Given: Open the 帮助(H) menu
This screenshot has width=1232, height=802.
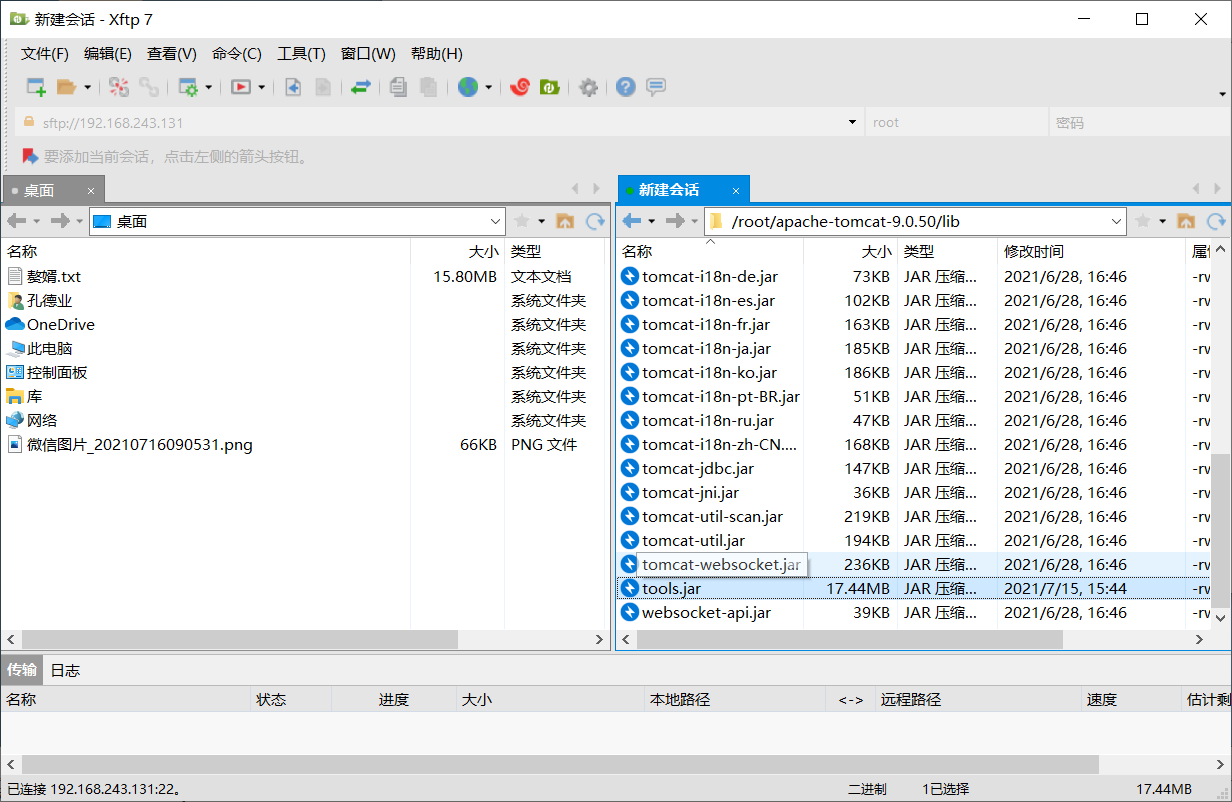Looking at the screenshot, I should click(437, 54).
